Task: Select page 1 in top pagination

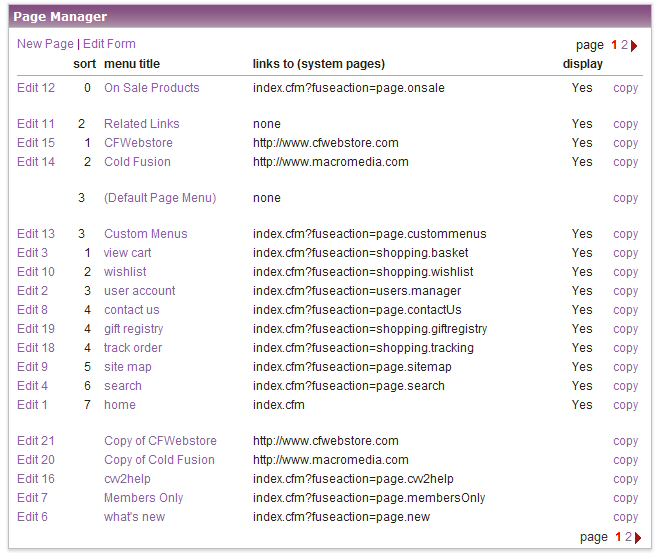Action: click(x=614, y=45)
